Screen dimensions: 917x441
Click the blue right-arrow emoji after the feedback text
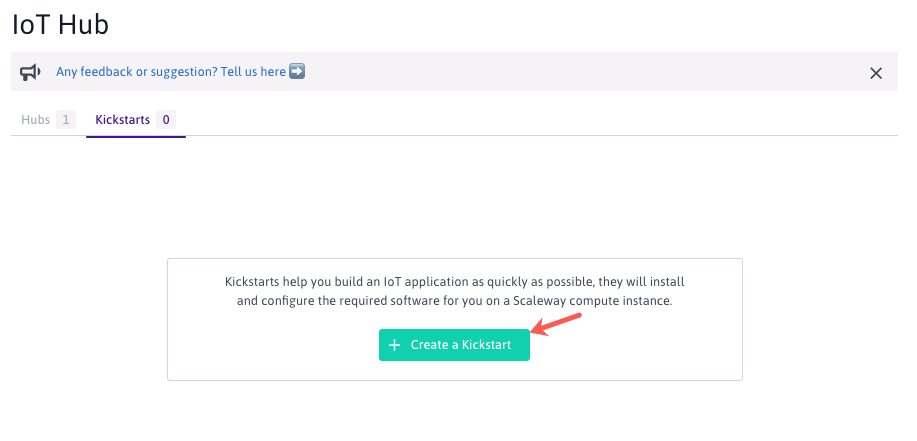(x=297, y=72)
